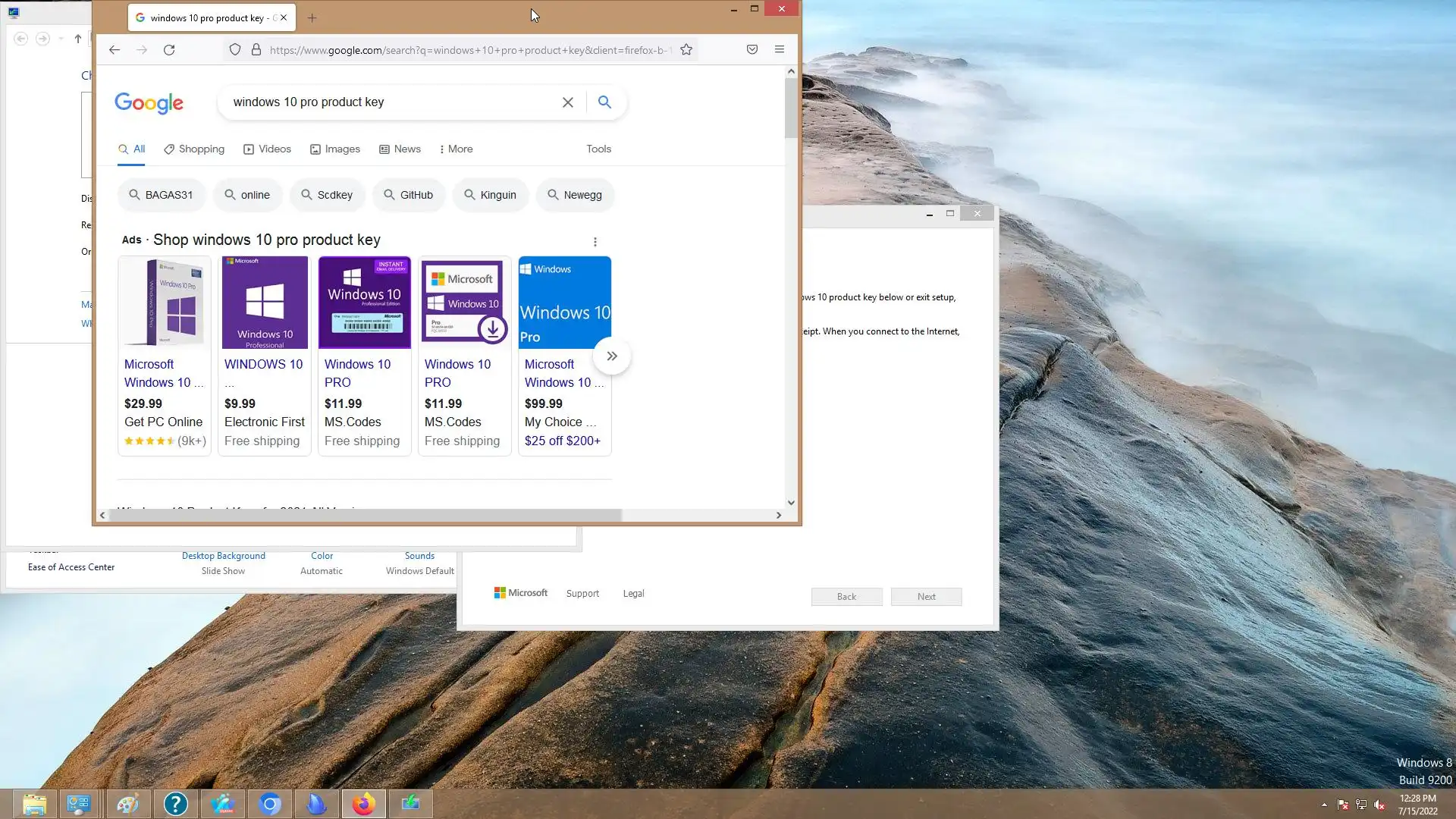Open the Save to Pocket icon
Screen dimensions: 1456x819
click(x=752, y=50)
